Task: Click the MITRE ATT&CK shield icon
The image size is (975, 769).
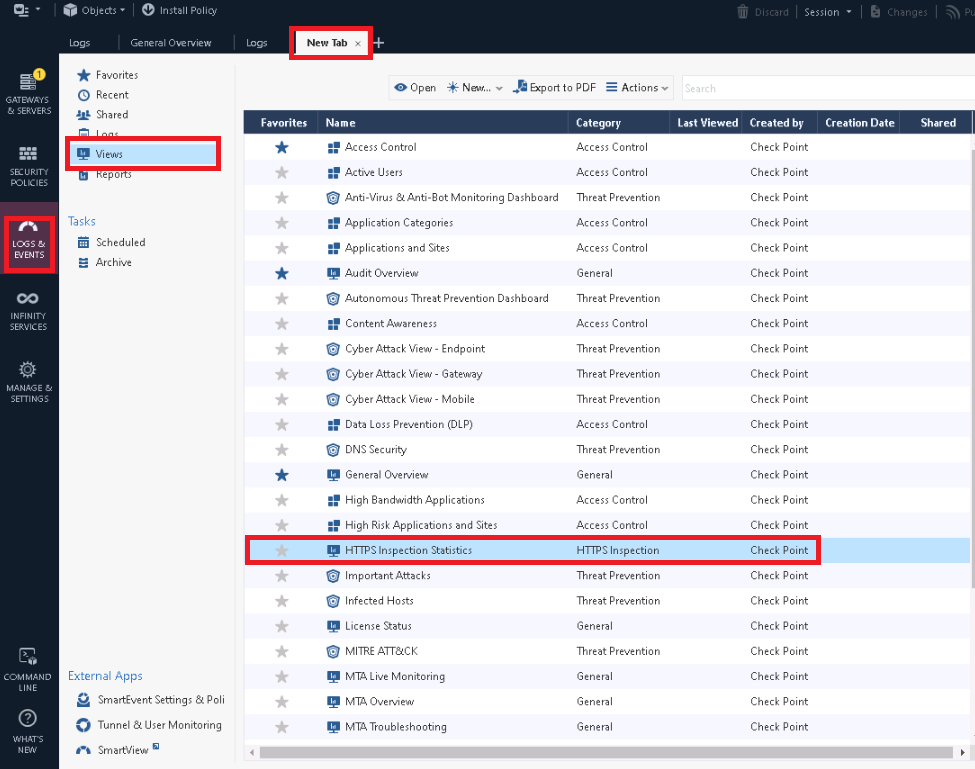Action: pos(333,652)
